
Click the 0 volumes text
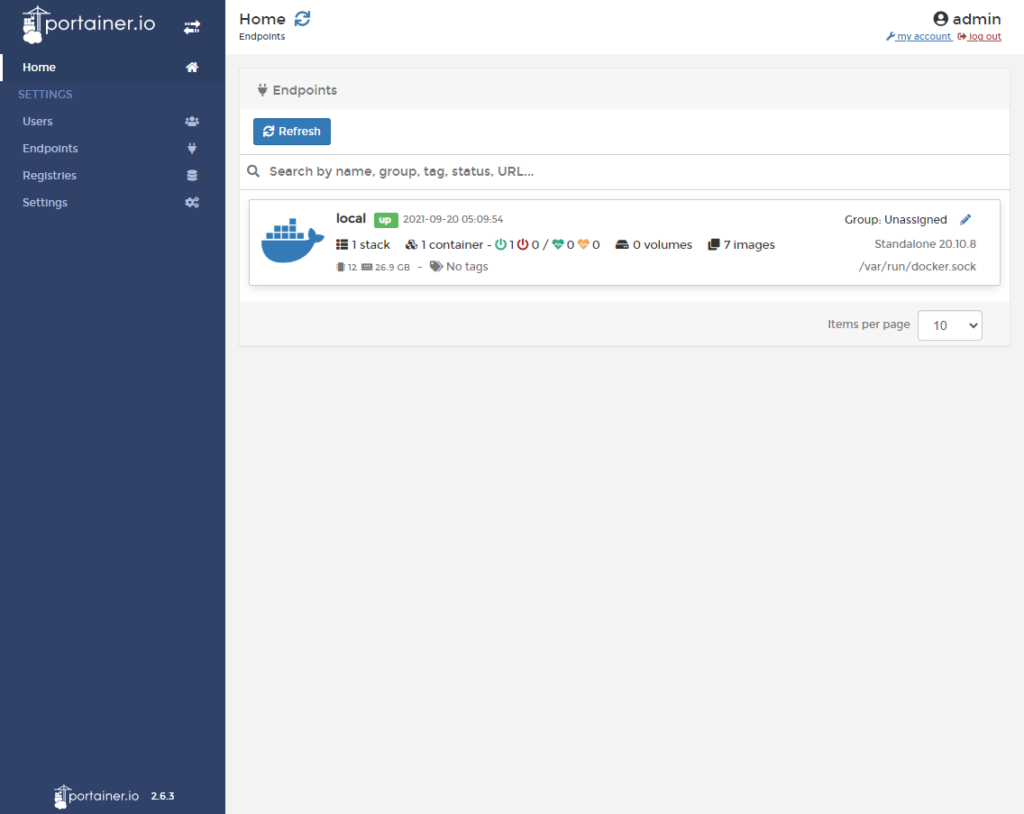point(662,244)
